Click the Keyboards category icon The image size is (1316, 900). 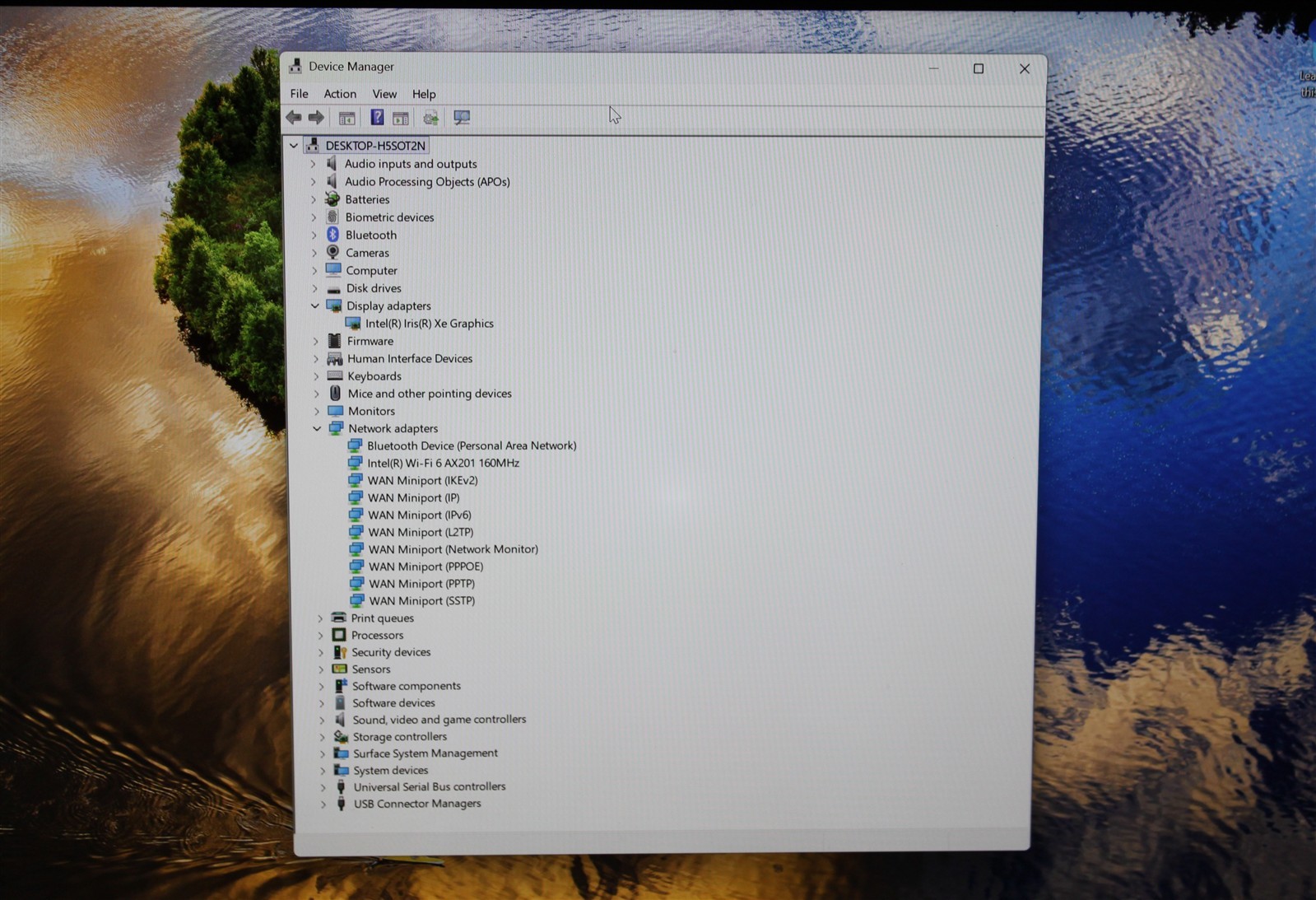(334, 375)
